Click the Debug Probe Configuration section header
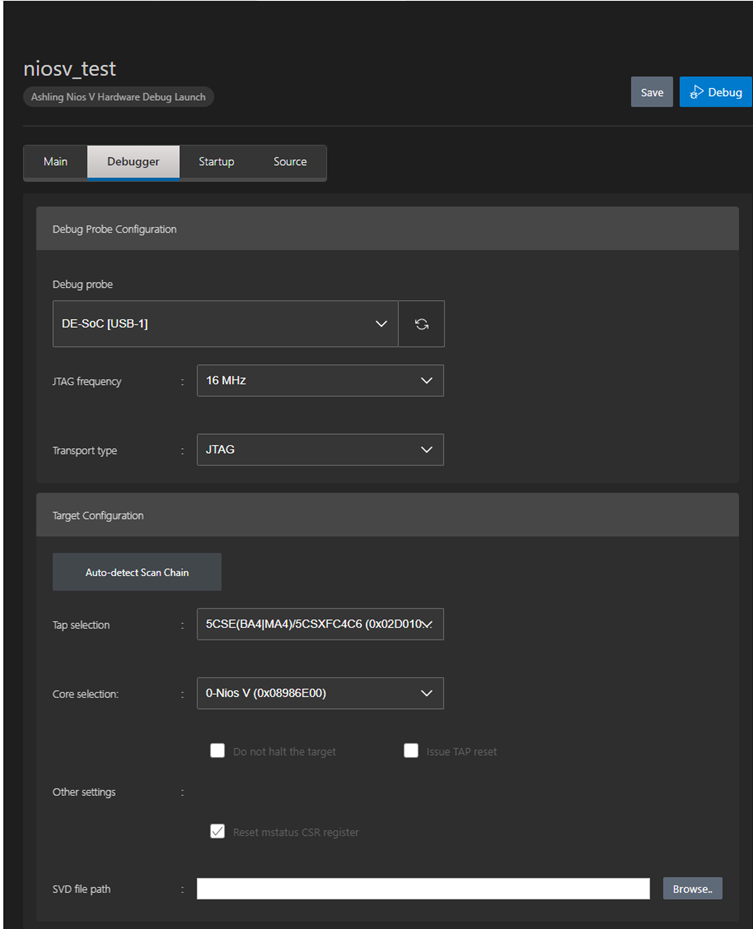The height and width of the screenshot is (929, 753). pos(387,229)
